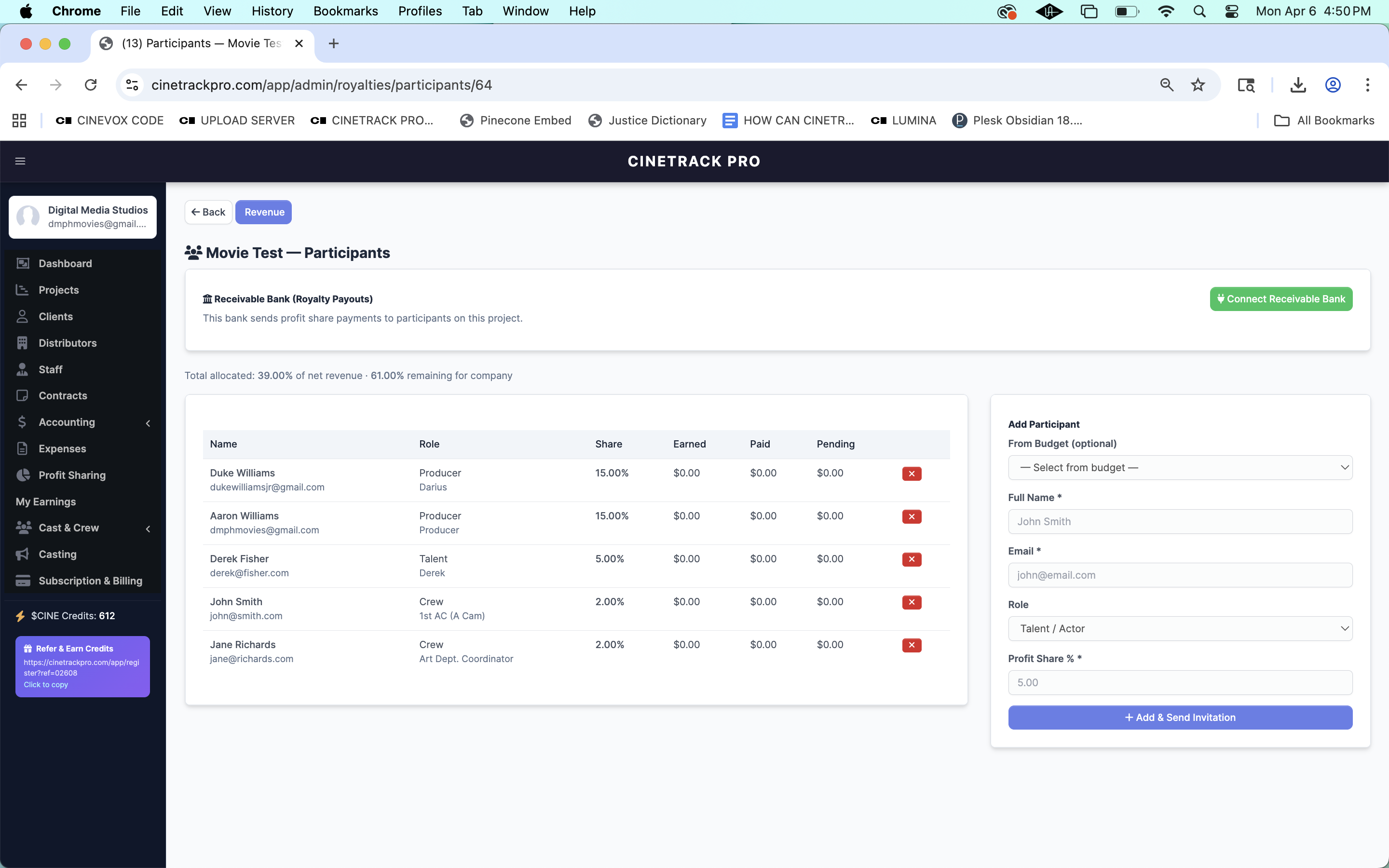The height and width of the screenshot is (868, 1389).
Task: Delete Derek Fisher participant row
Action: (x=912, y=559)
